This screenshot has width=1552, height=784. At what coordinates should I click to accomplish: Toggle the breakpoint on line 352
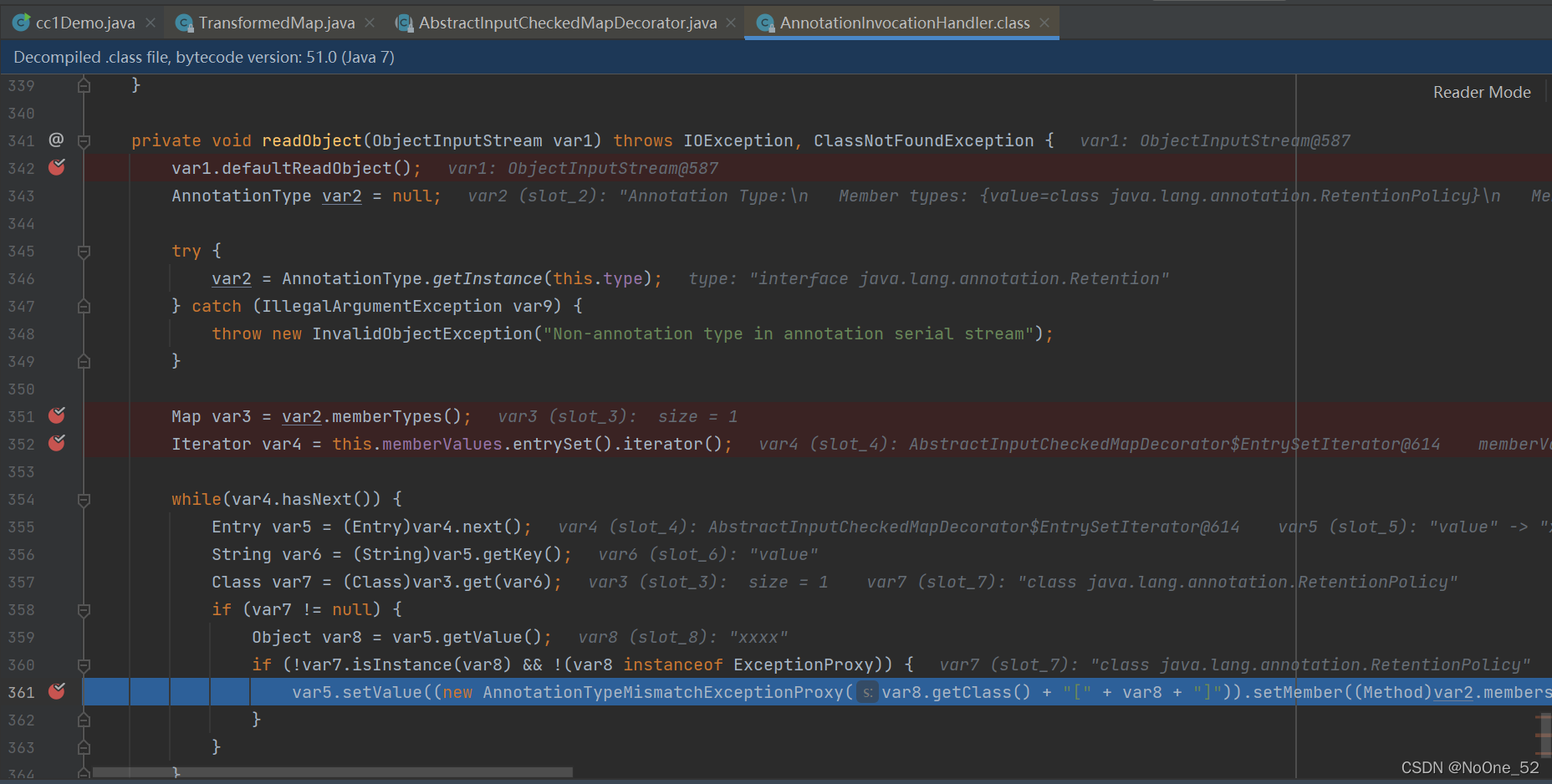tap(57, 443)
